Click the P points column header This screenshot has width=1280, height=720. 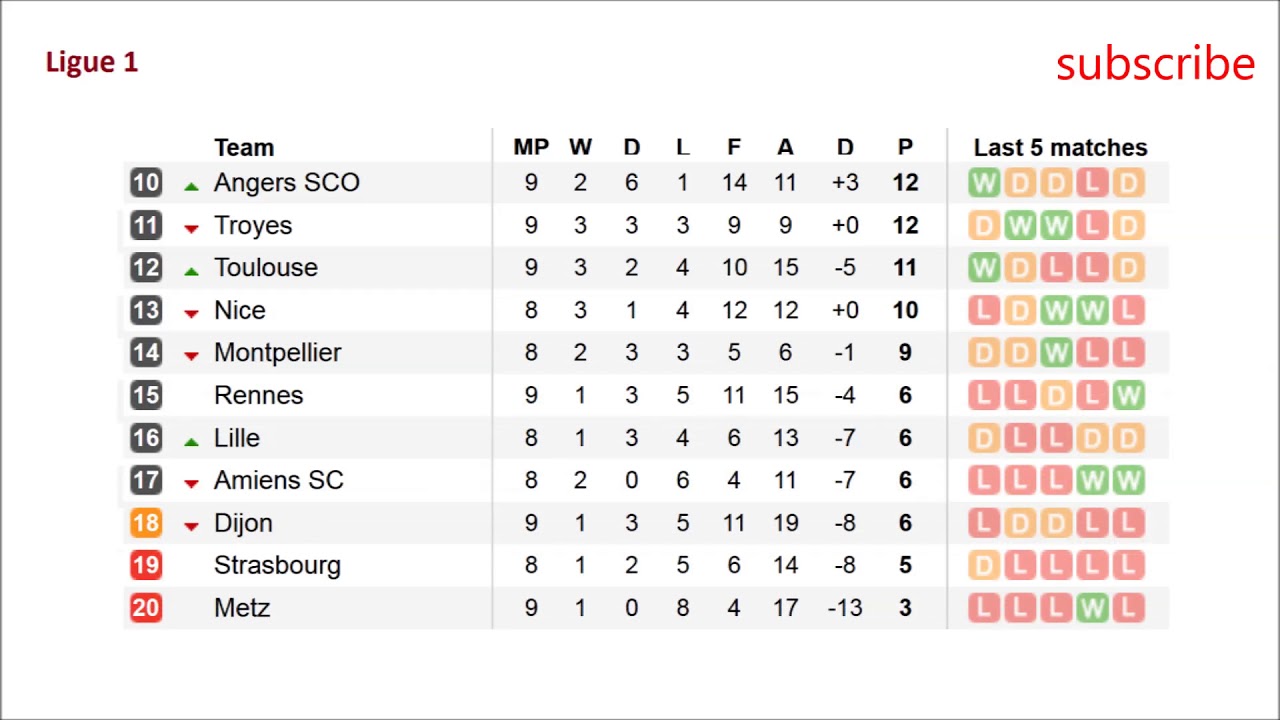905,148
